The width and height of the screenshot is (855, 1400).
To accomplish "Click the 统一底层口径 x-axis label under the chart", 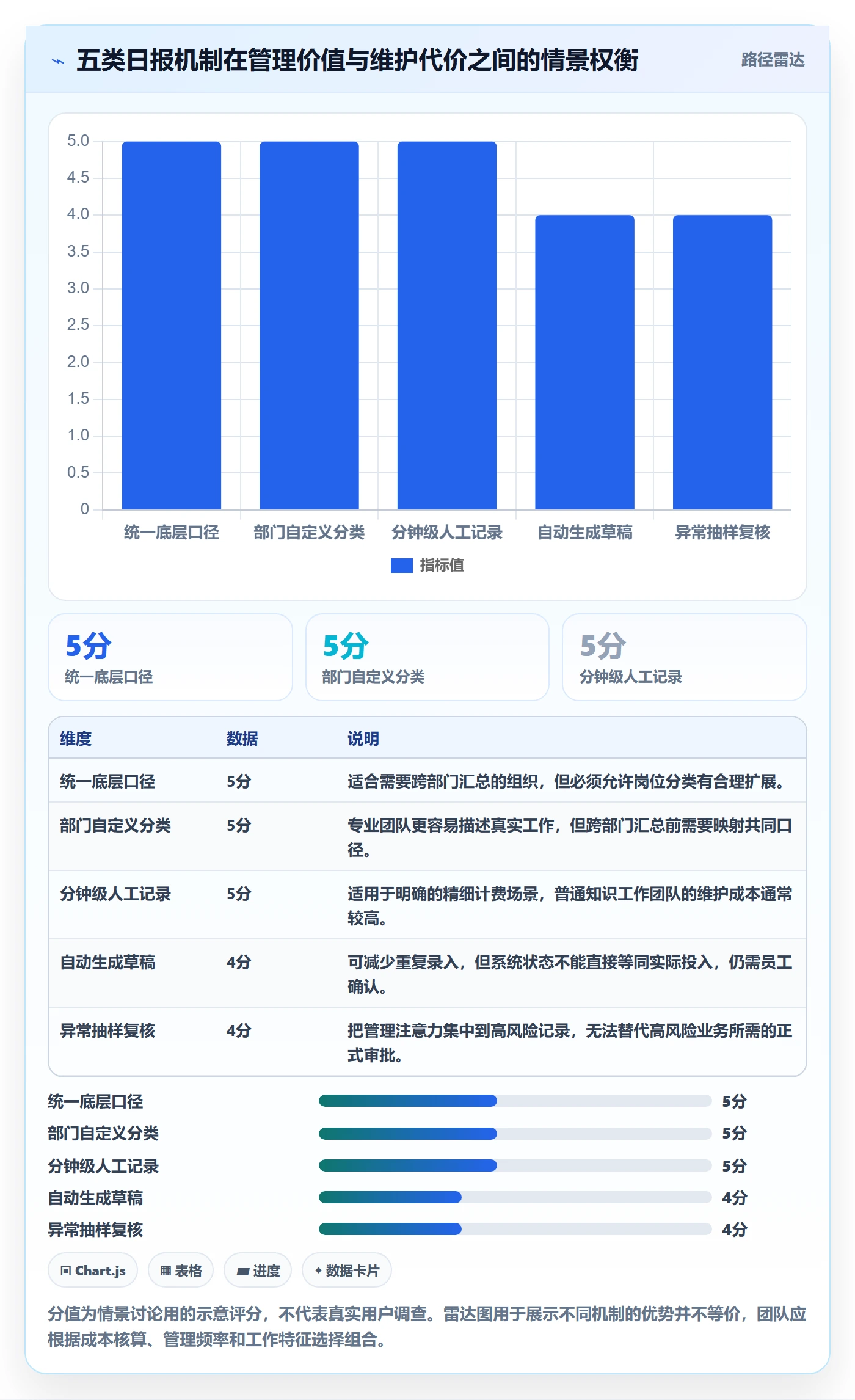I will [172, 532].
